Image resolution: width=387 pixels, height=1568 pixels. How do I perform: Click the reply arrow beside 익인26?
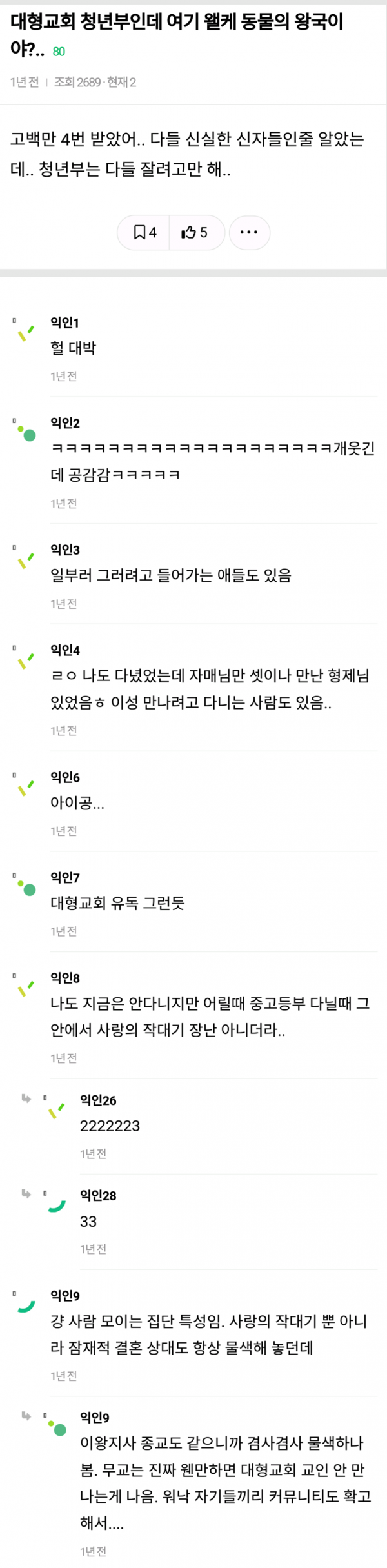coord(26,1098)
